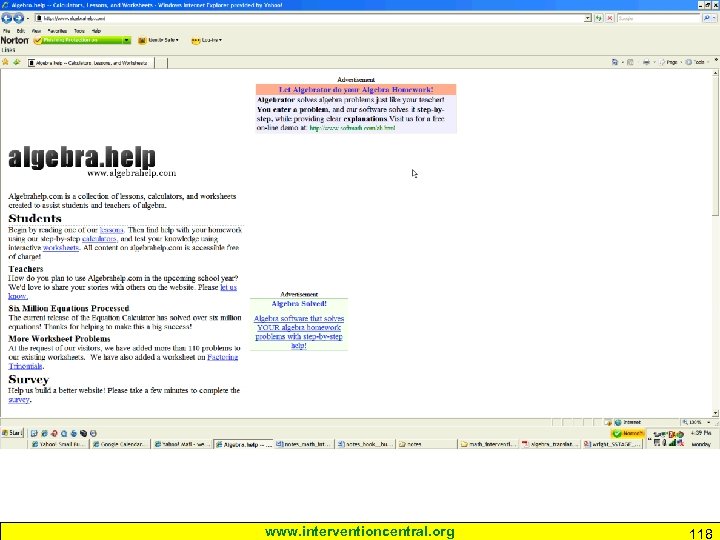This screenshot has height=540, width=720.
Task: Click the algebra software step-by-step help ad link
Action: click(x=299, y=332)
